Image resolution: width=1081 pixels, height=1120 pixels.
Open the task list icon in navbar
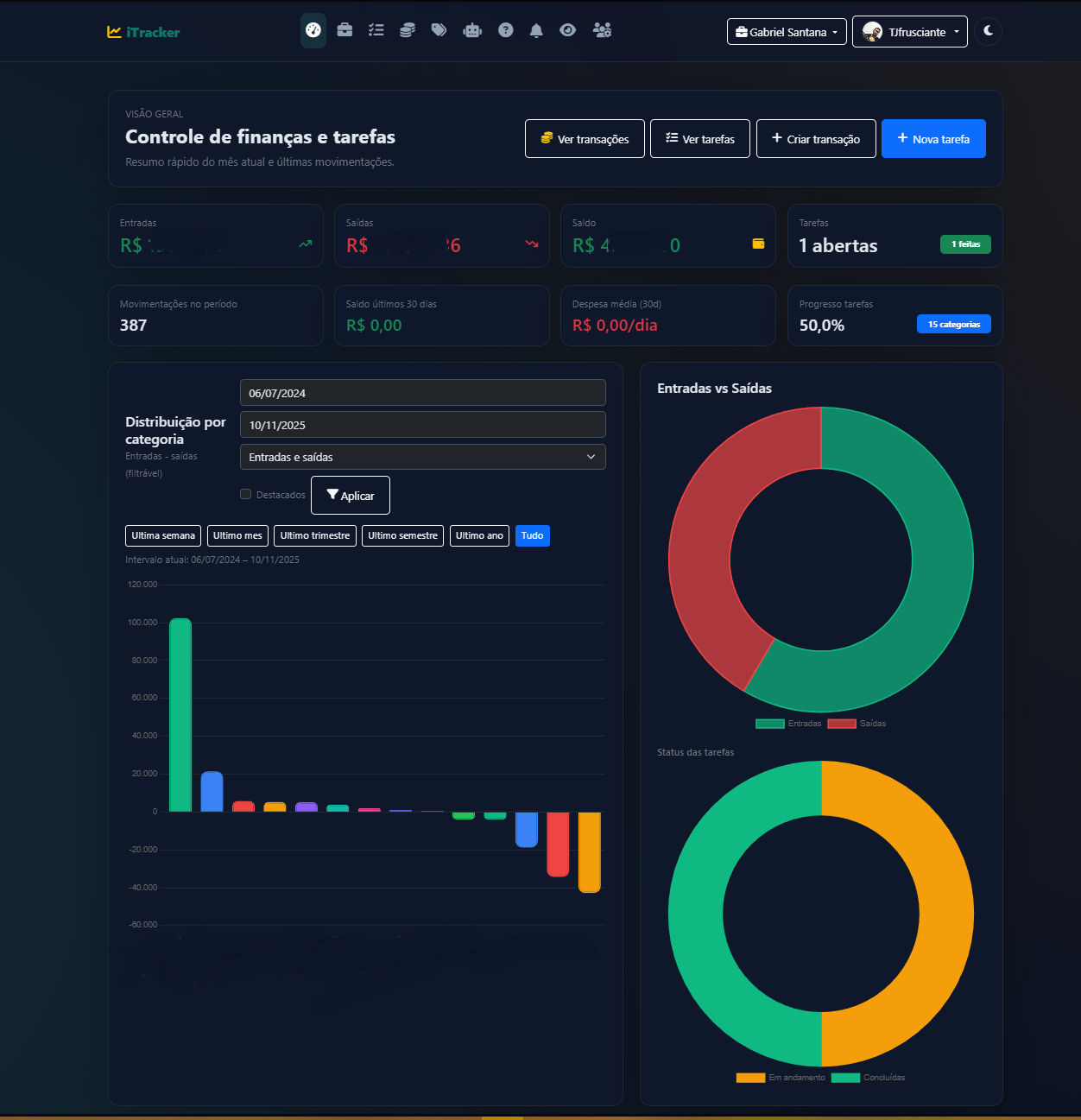tap(376, 28)
